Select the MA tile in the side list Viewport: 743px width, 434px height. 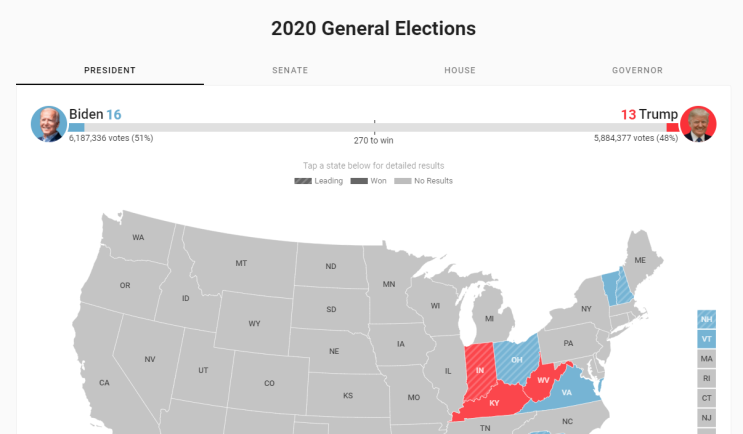click(707, 359)
